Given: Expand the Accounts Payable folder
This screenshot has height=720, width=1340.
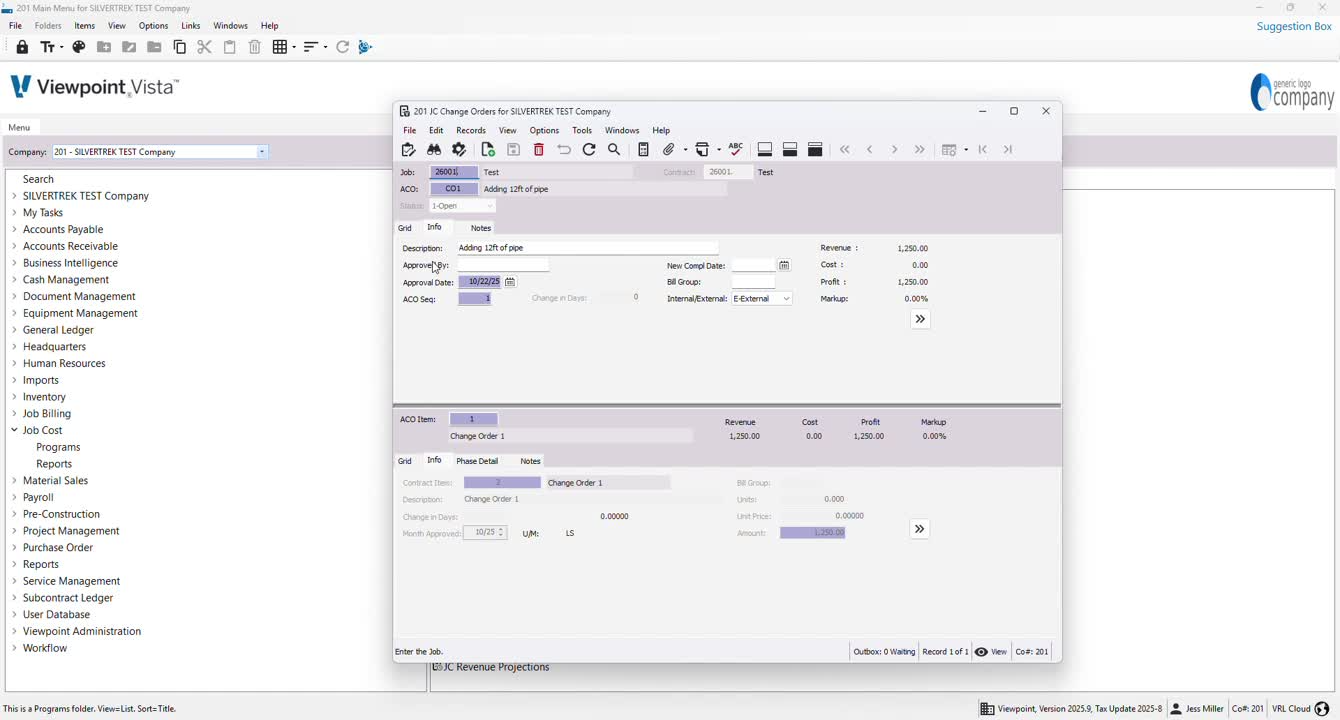Looking at the screenshot, I should click(14, 229).
